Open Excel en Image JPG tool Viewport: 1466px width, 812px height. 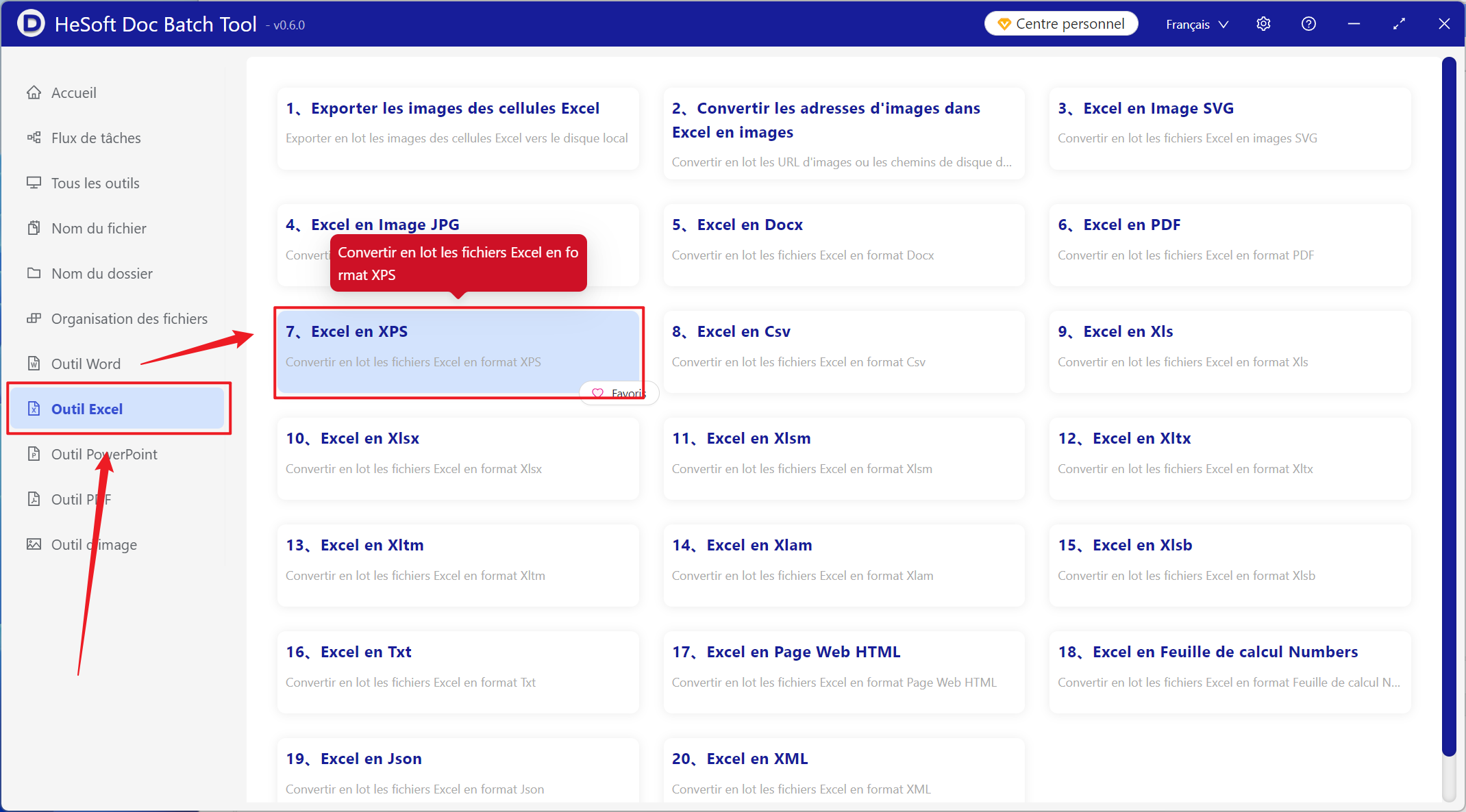tap(458, 244)
